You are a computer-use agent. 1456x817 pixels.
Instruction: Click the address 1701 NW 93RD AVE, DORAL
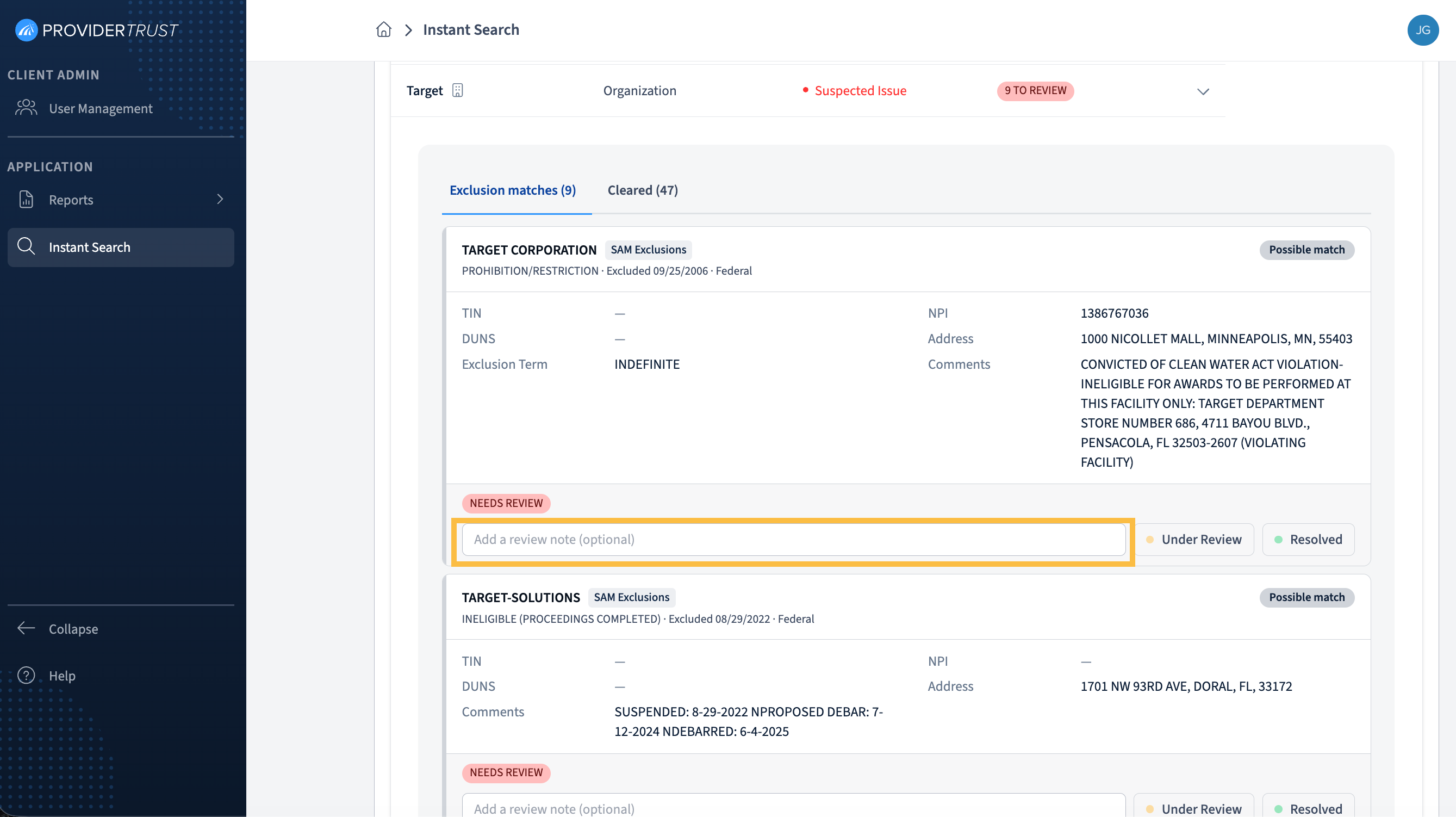[x=1186, y=686]
